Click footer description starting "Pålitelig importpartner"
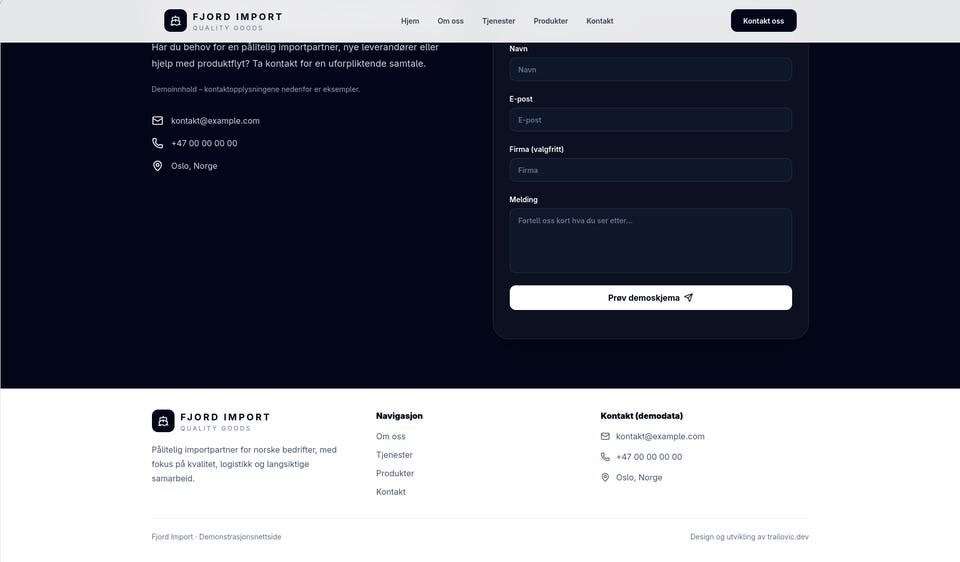Screen dimensions: 960x562 tap(244, 464)
